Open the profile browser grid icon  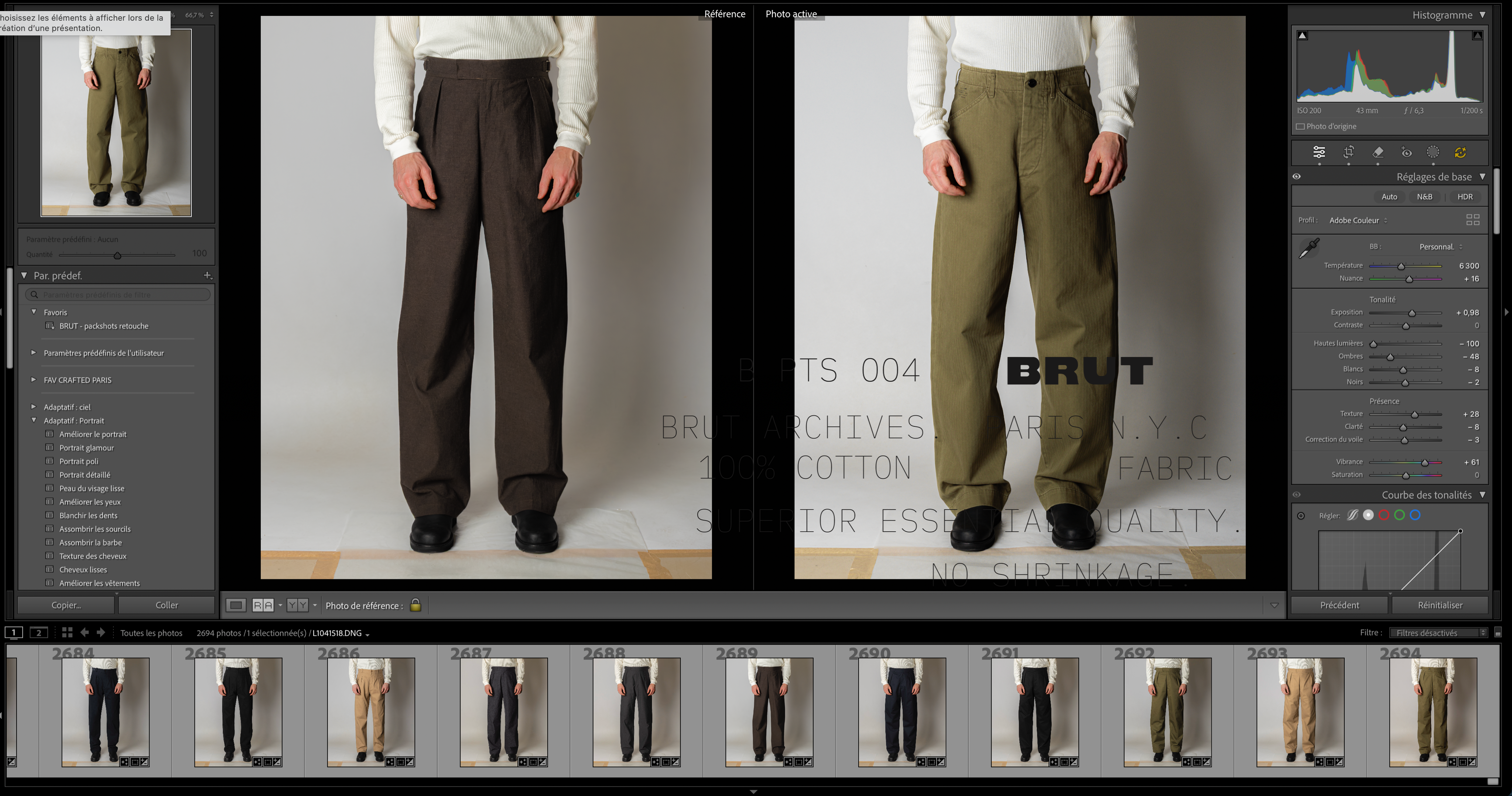pos(1472,220)
